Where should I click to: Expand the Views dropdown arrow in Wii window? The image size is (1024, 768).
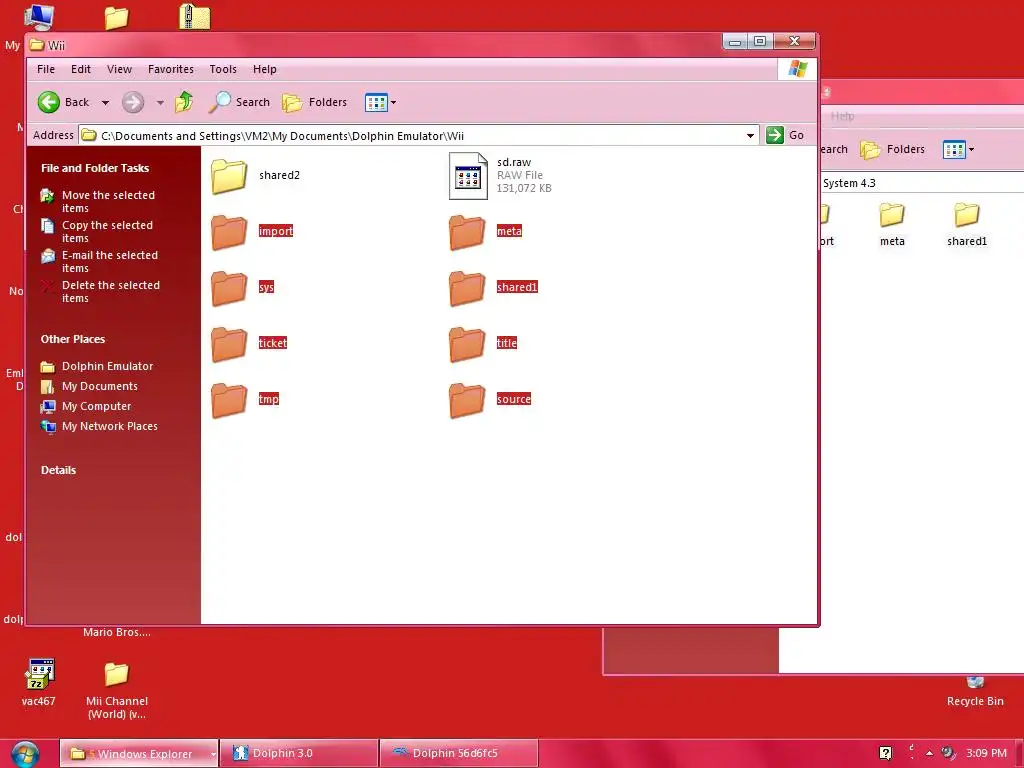393,103
